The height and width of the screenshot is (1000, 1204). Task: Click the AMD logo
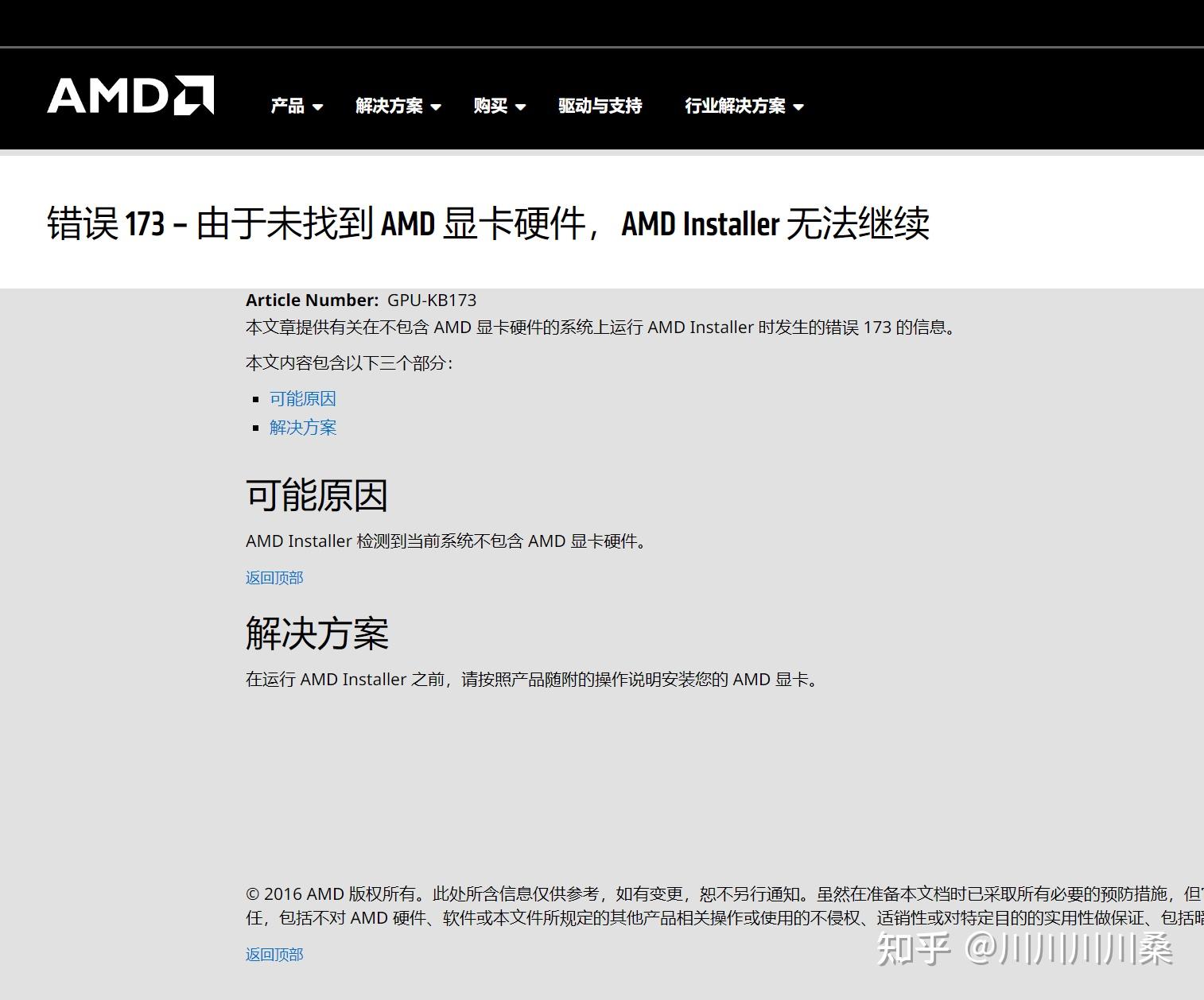click(x=130, y=95)
